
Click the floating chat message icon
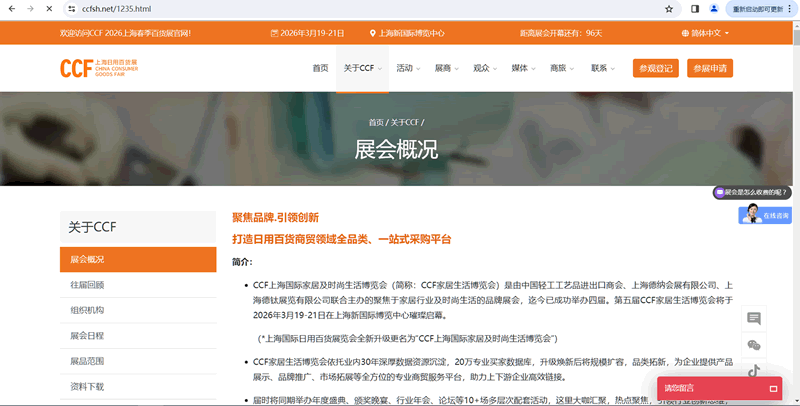(x=754, y=318)
